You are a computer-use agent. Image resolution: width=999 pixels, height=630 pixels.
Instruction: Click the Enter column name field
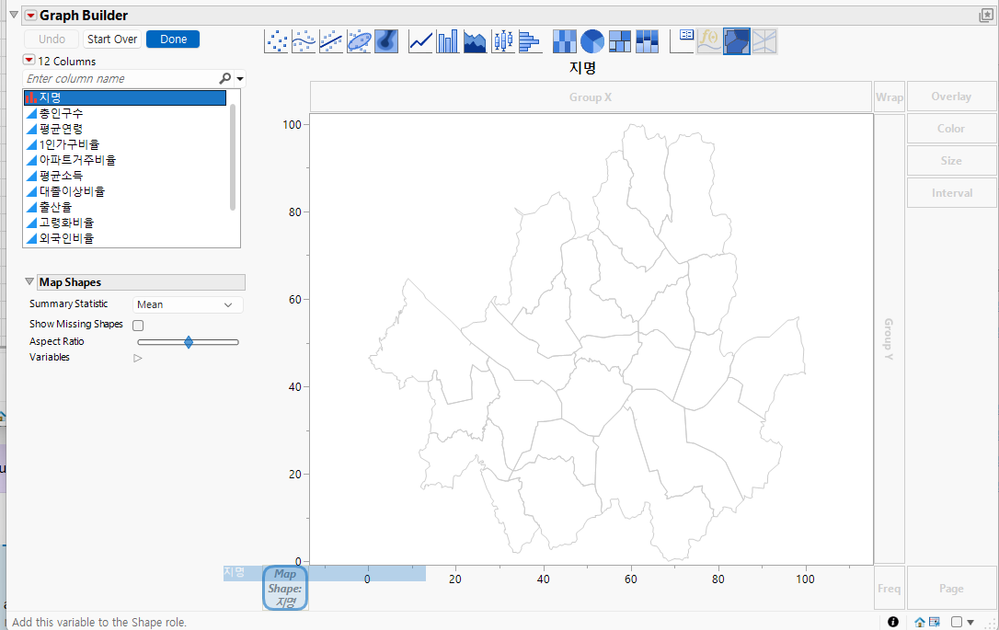[x=121, y=78]
